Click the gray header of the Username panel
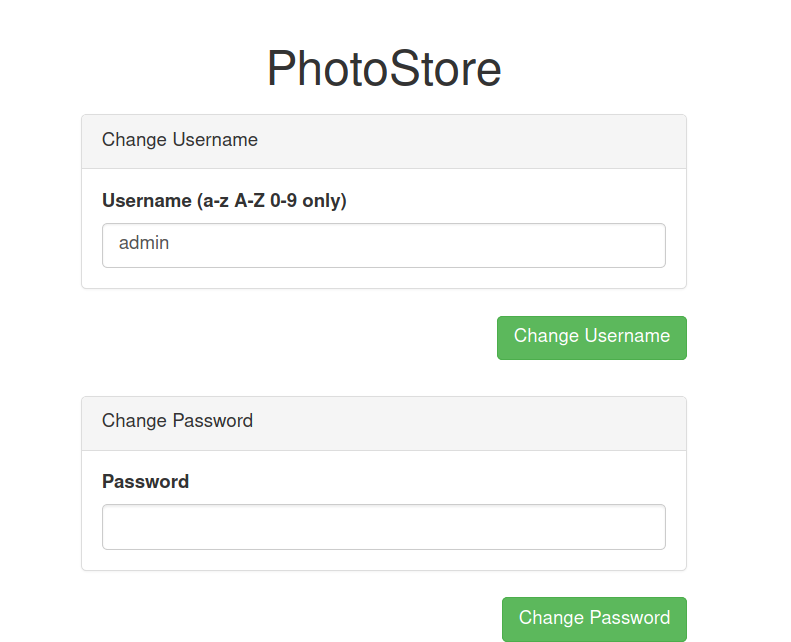 click(384, 142)
